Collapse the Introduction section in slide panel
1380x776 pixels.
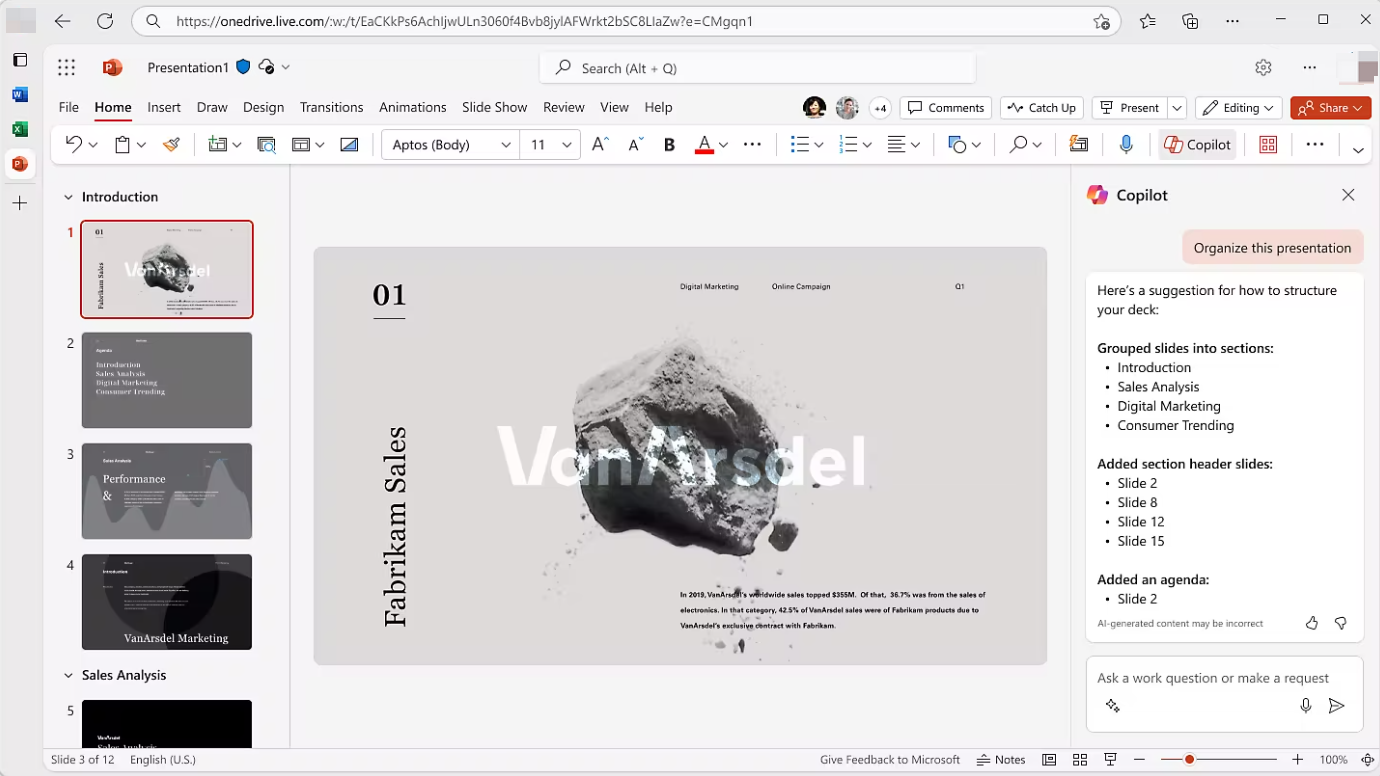point(68,196)
